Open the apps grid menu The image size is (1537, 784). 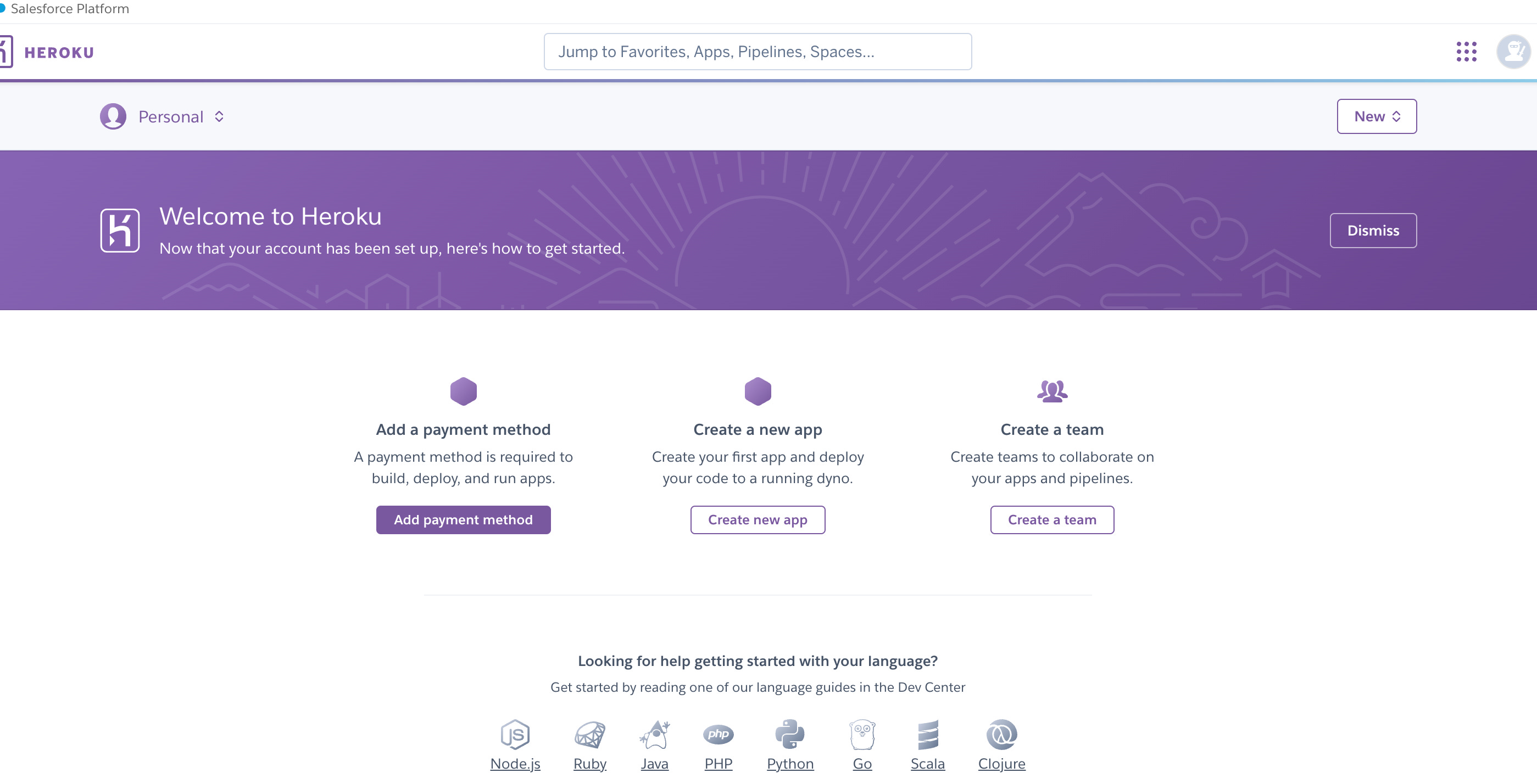point(1467,52)
